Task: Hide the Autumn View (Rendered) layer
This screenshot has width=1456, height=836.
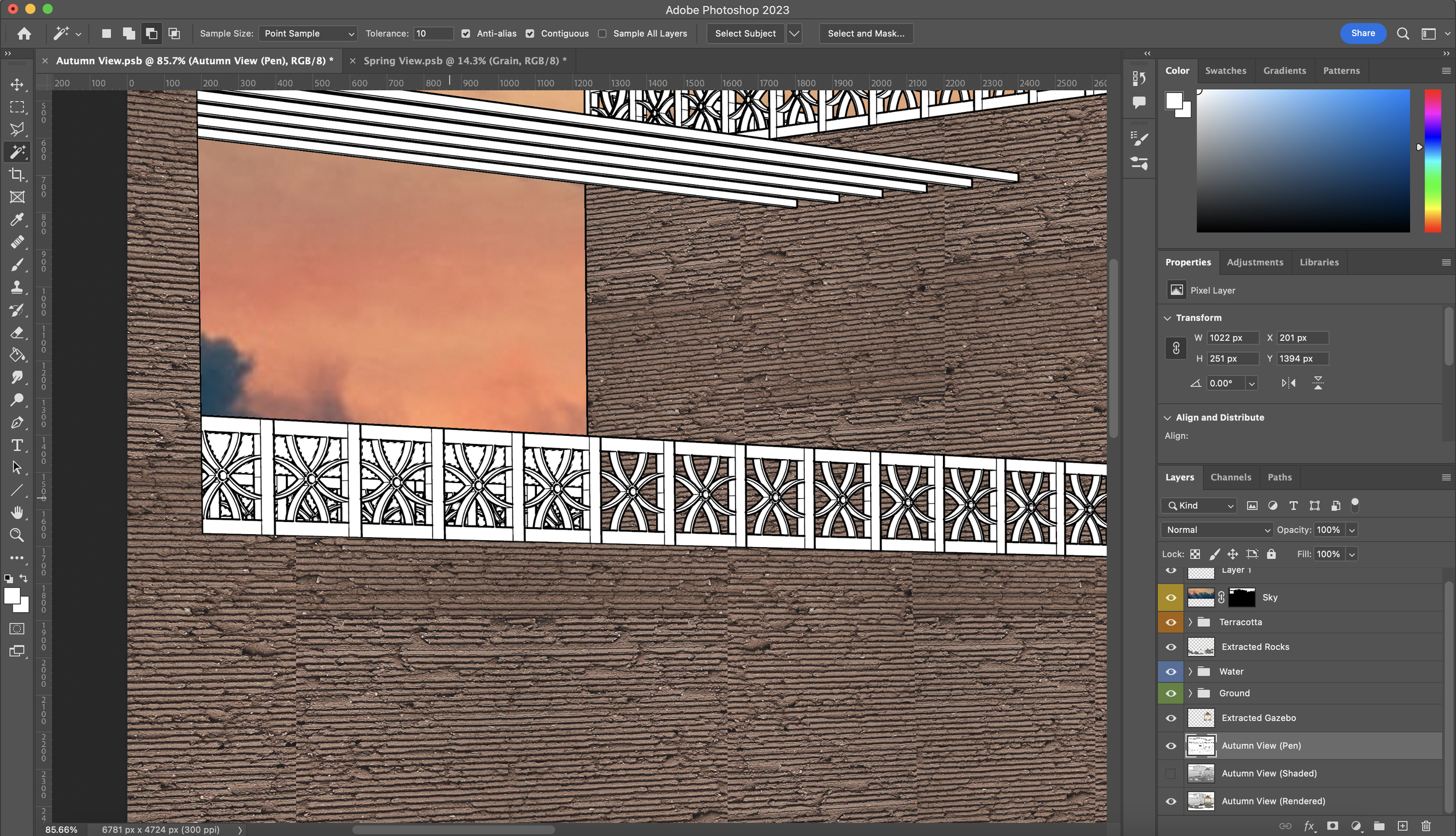Action: tap(1171, 801)
